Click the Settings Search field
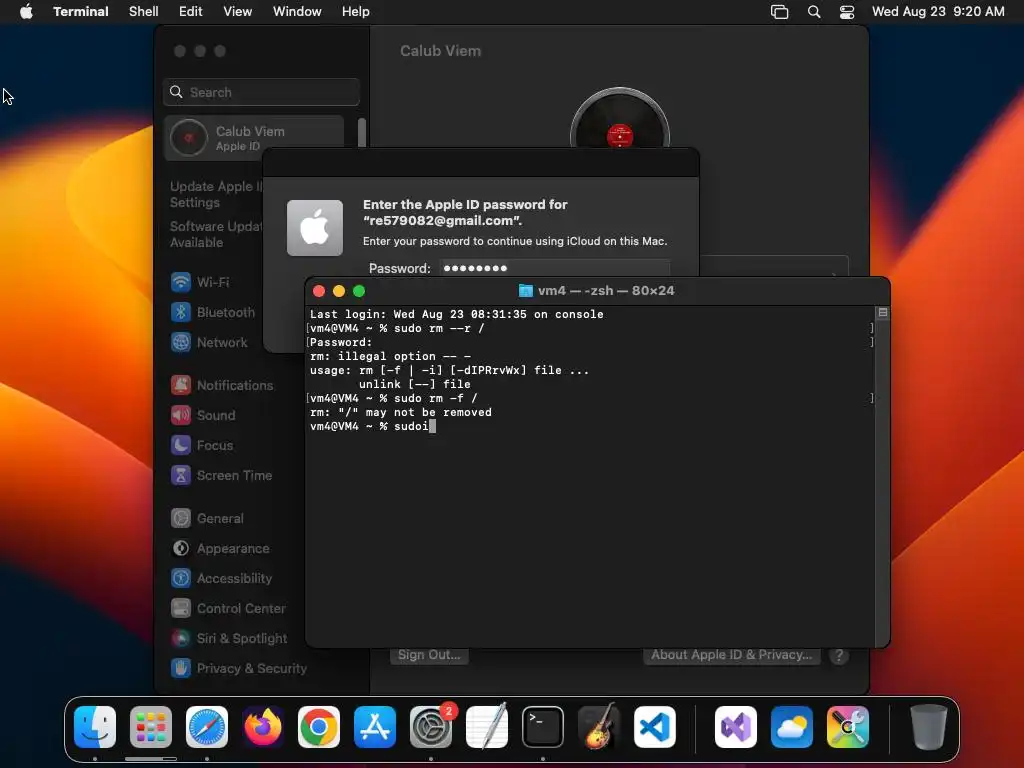Viewport: 1024px width, 768px height. tap(261, 92)
